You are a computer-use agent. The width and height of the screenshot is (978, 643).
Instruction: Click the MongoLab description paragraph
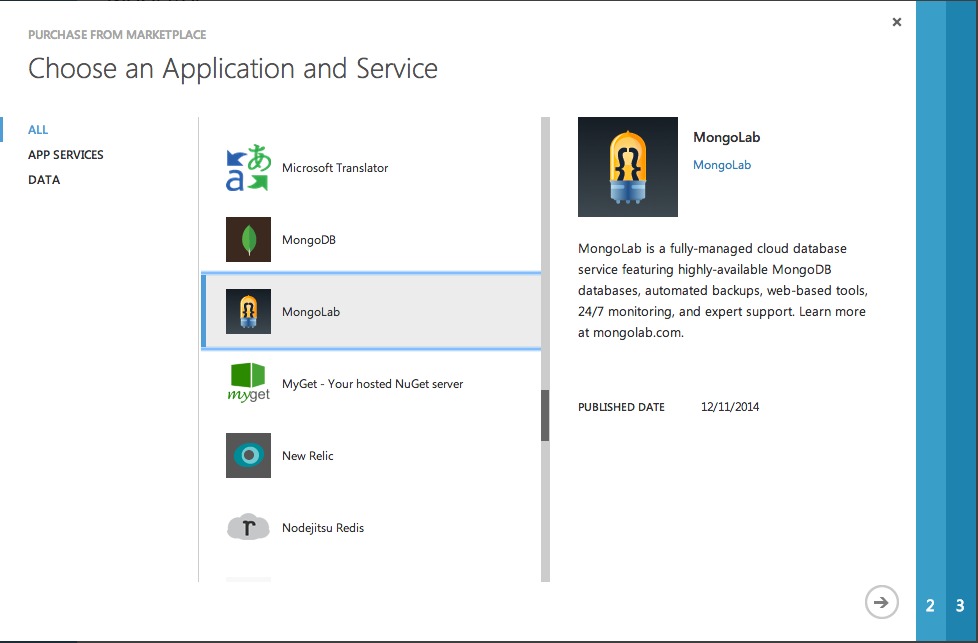point(723,290)
